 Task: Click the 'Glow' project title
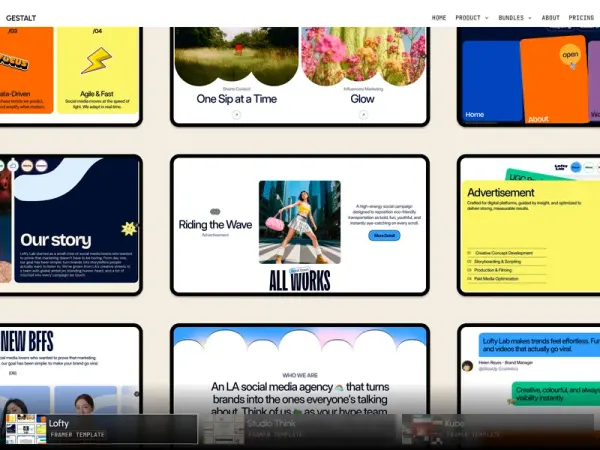[362, 99]
